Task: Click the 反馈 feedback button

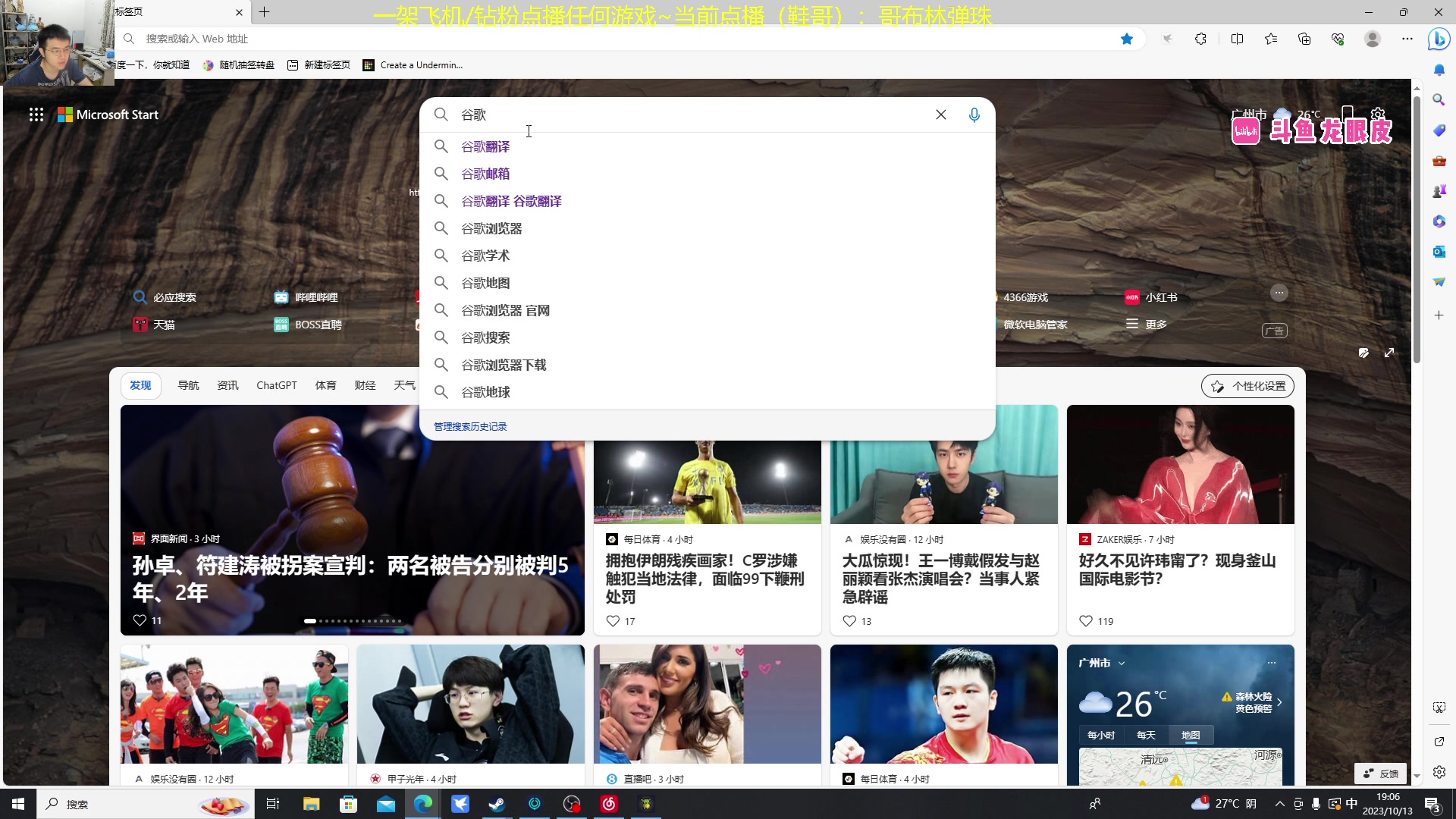Action: [1381, 773]
